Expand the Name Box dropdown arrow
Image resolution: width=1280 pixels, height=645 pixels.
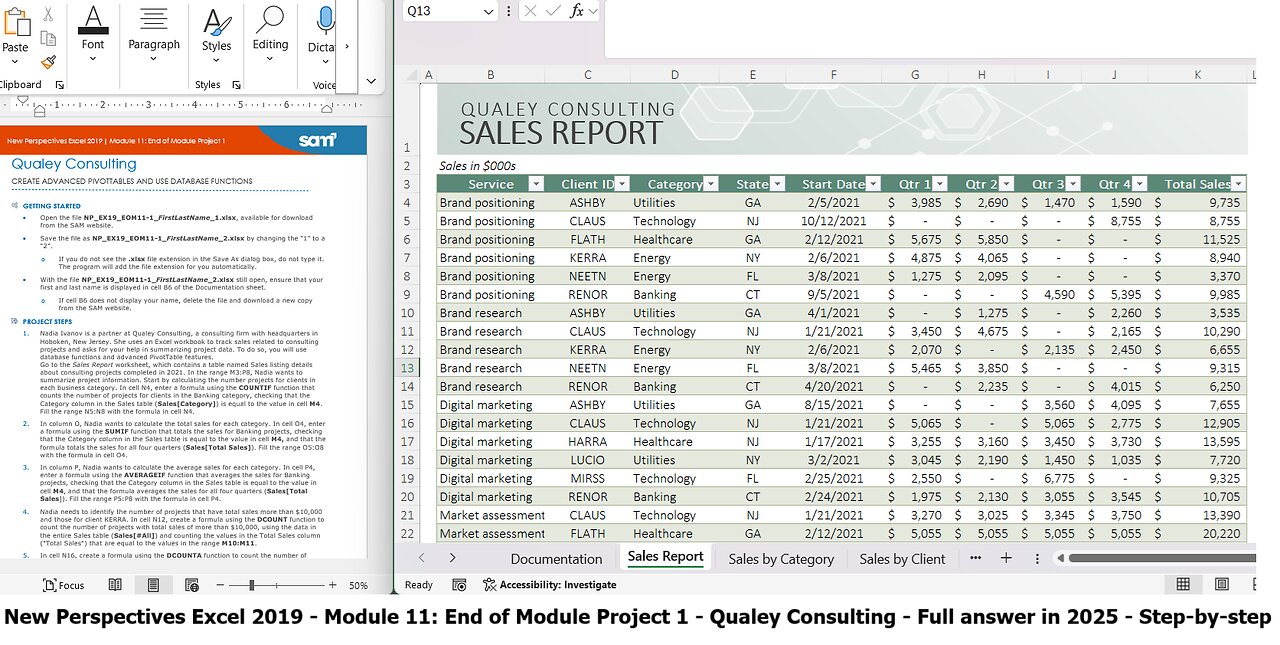[x=488, y=11]
